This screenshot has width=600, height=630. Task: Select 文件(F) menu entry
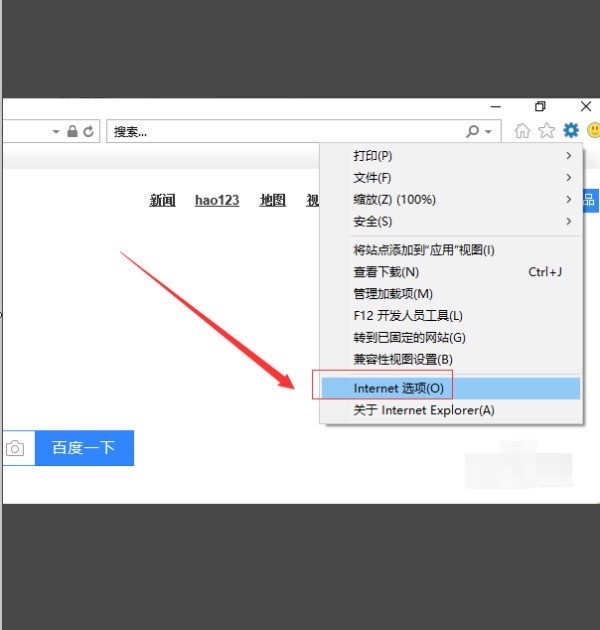point(451,178)
